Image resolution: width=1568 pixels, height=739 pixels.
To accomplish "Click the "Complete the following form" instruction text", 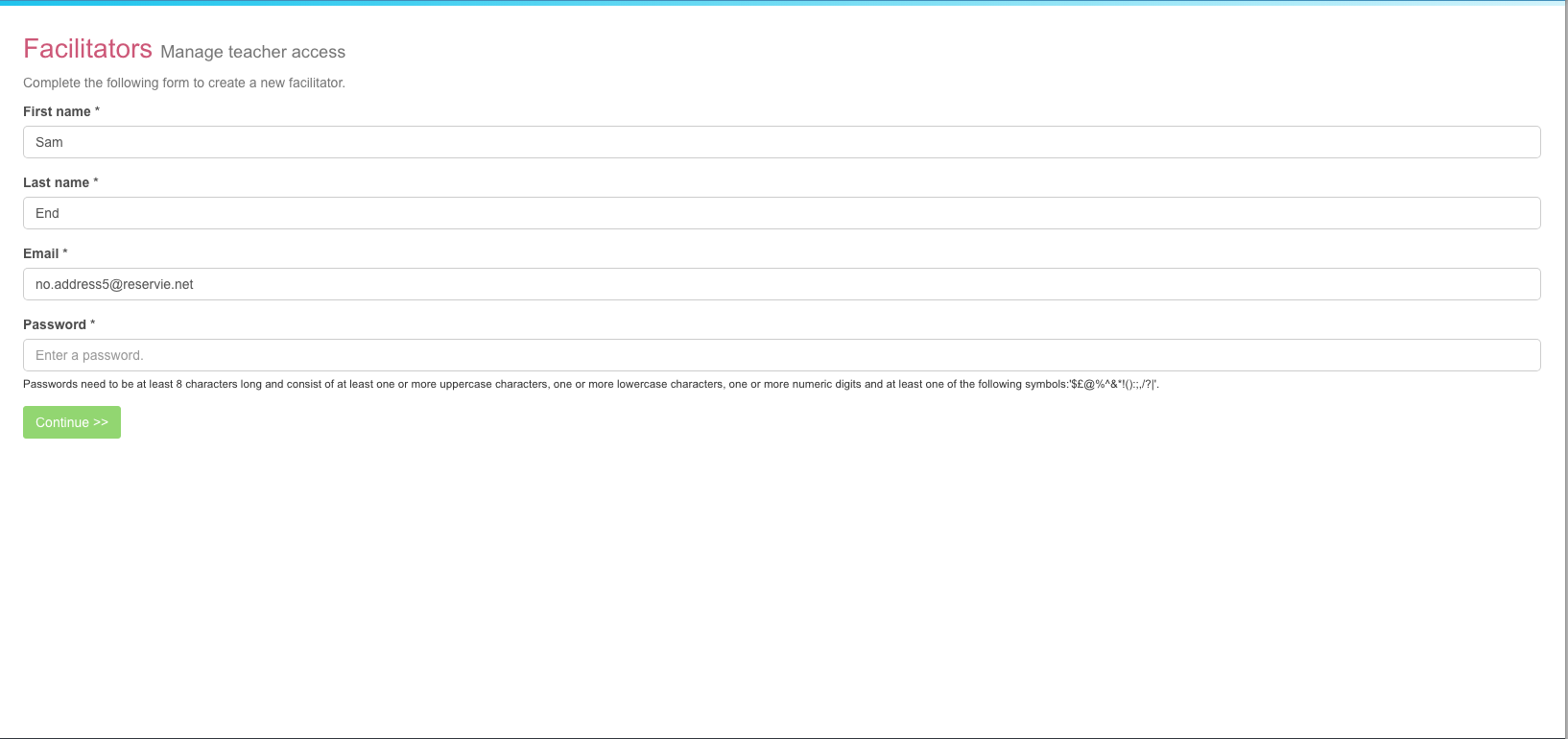I will (183, 83).
